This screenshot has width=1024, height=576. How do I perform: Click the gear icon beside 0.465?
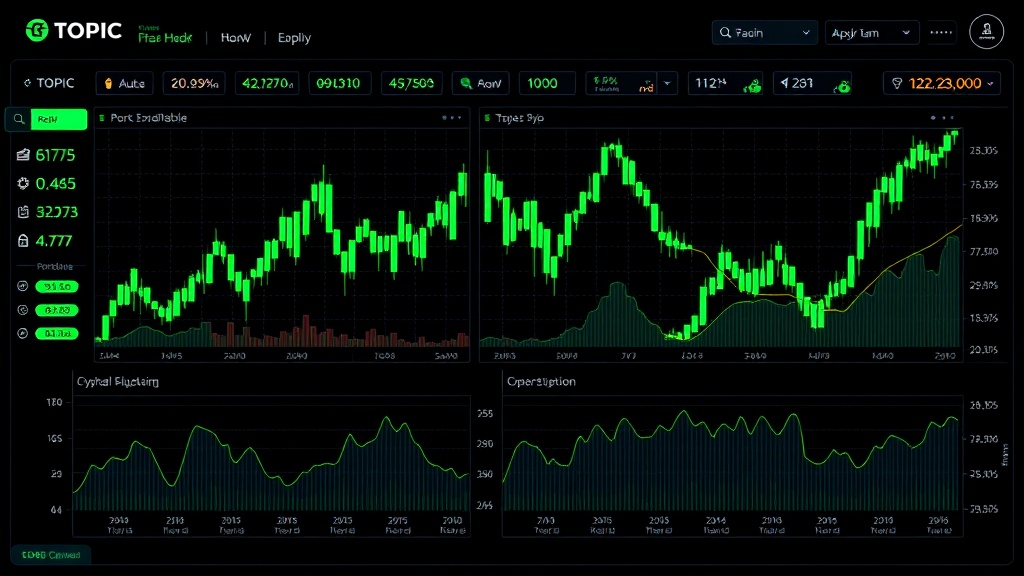[x=23, y=184]
